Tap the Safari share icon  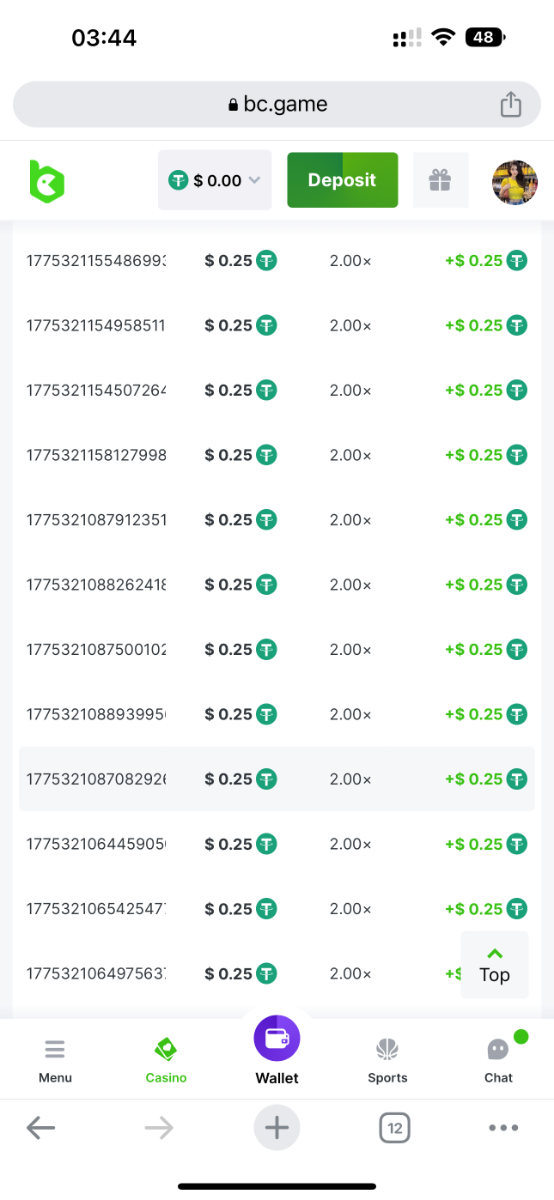511,104
